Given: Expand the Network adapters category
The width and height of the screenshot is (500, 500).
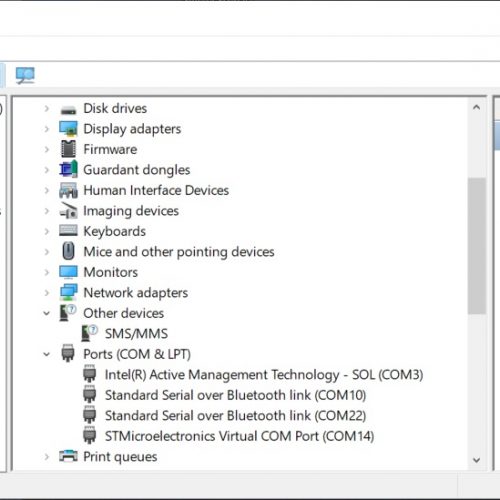Looking at the screenshot, I should coord(47,293).
